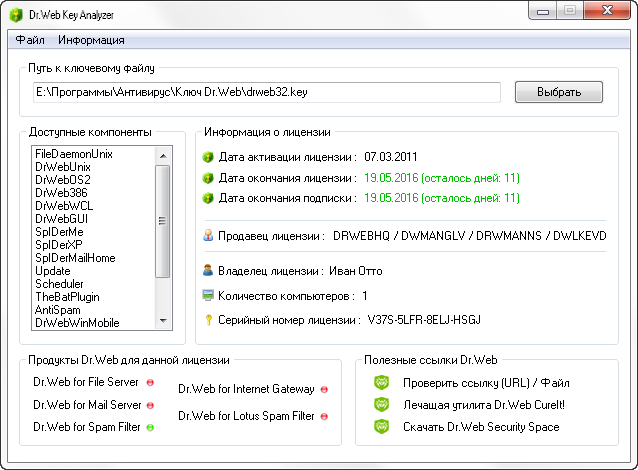638x470 pixels.
Task: Click the license seller person icon
Action: click(208, 235)
